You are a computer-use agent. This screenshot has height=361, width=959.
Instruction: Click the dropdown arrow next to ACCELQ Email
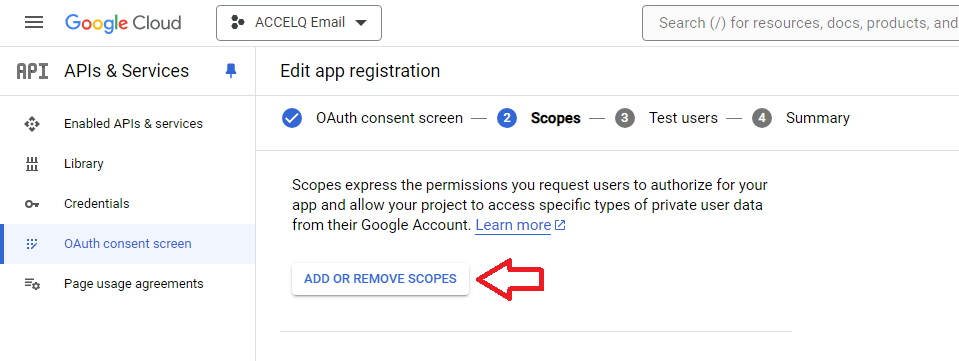[x=361, y=23]
